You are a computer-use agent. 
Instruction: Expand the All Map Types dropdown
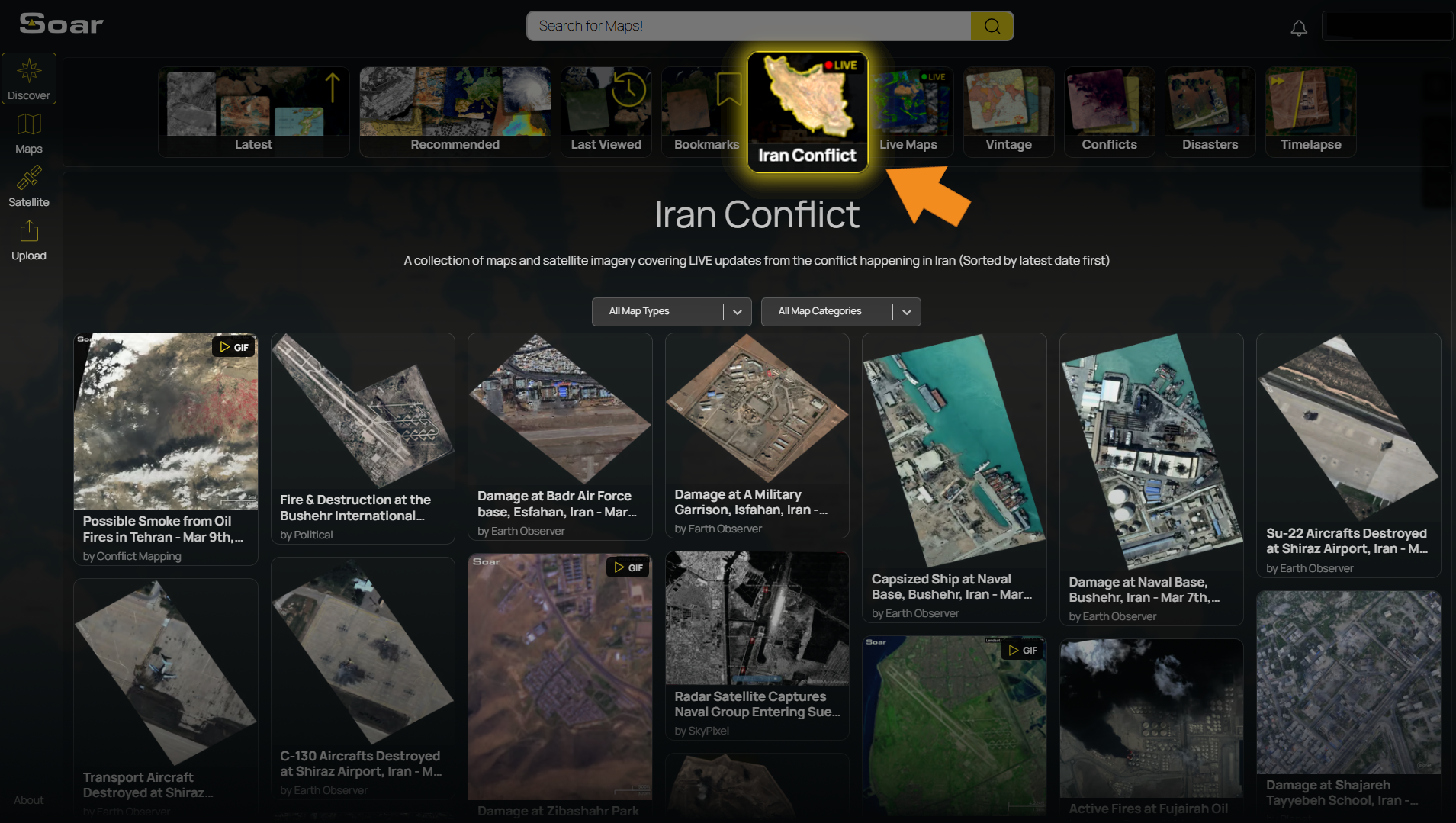[671, 311]
